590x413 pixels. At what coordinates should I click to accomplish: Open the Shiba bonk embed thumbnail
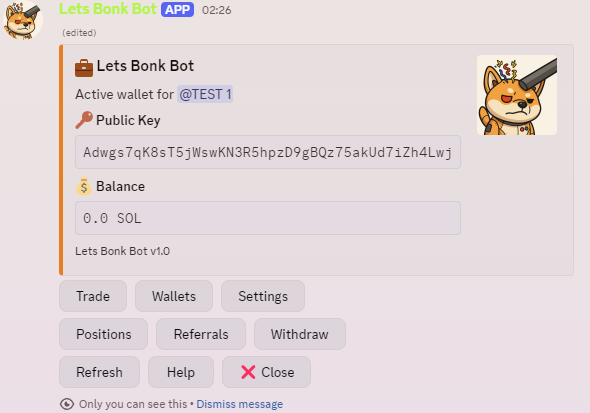point(517,95)
